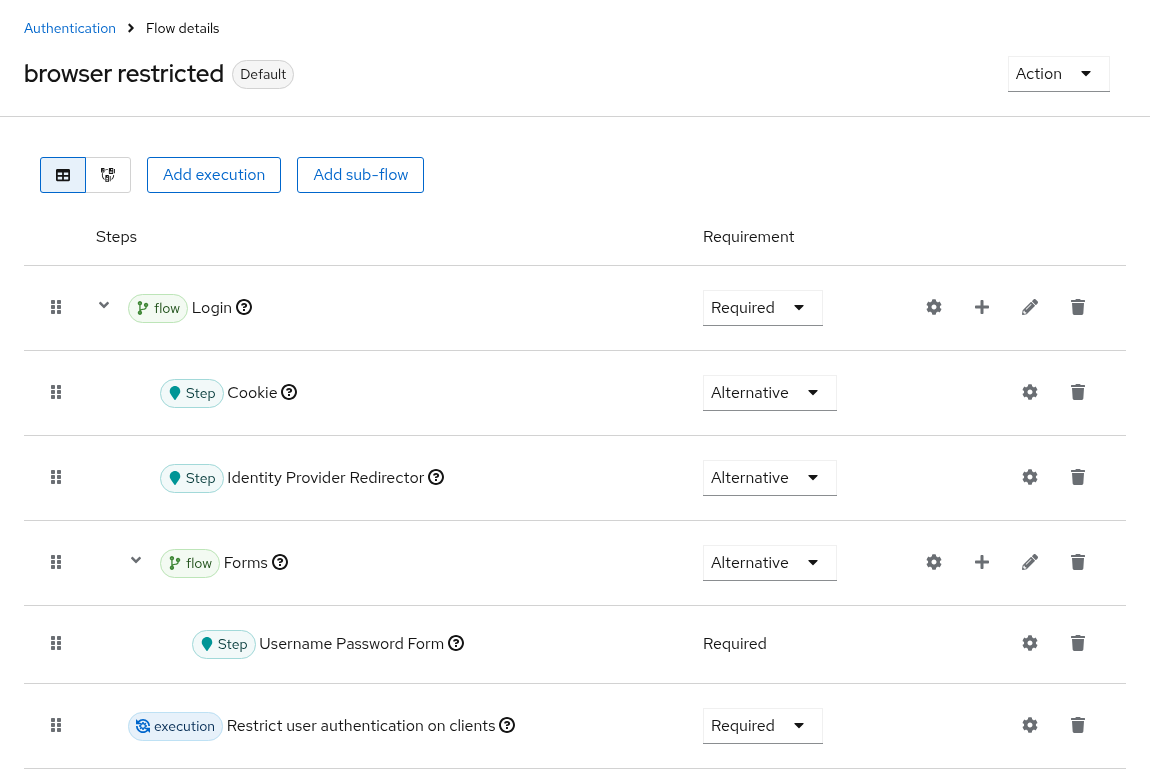Delete the Login flow with trash icon
Screen dimensions: 1150x780
click(x=1078, y=307)
